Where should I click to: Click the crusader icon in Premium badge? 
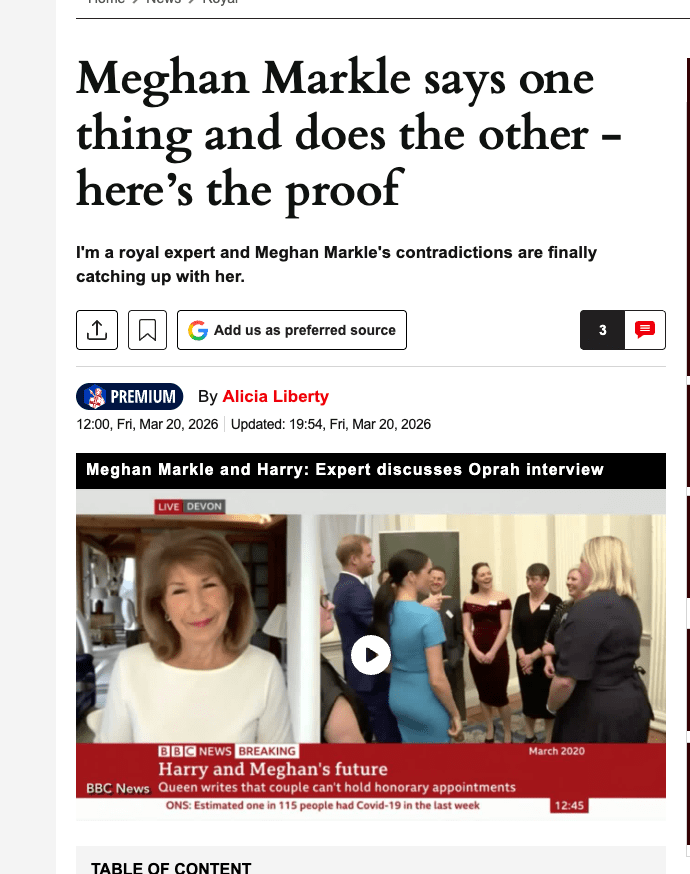tap(96, 397)
